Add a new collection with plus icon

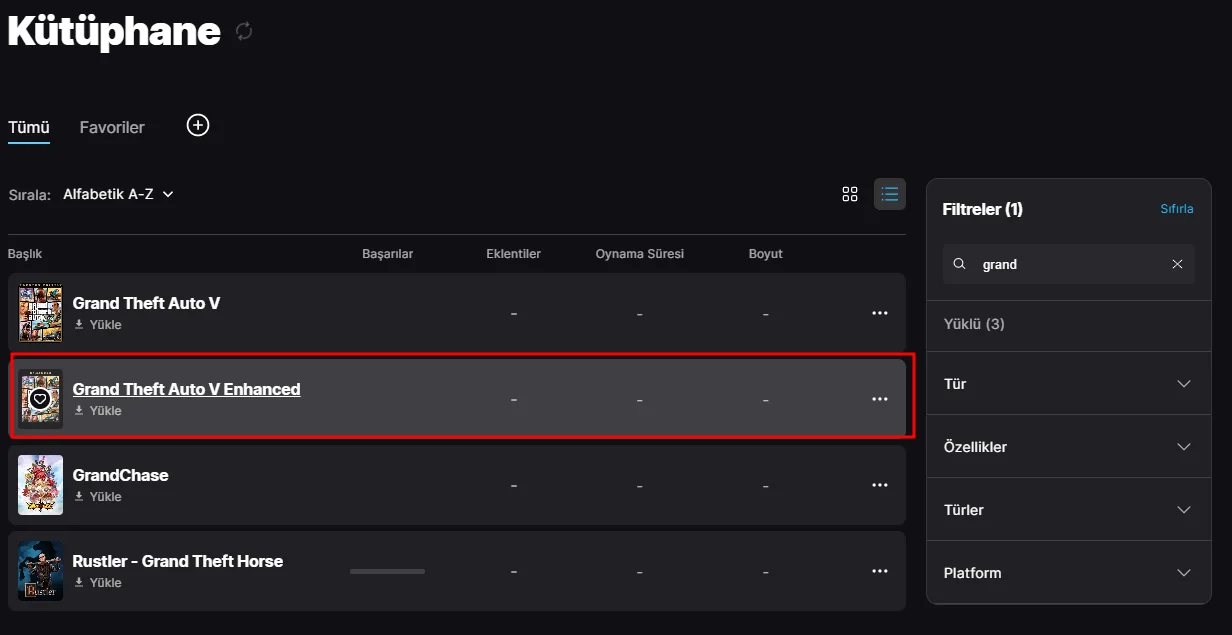pyautogui.click(x=198, y=125)
